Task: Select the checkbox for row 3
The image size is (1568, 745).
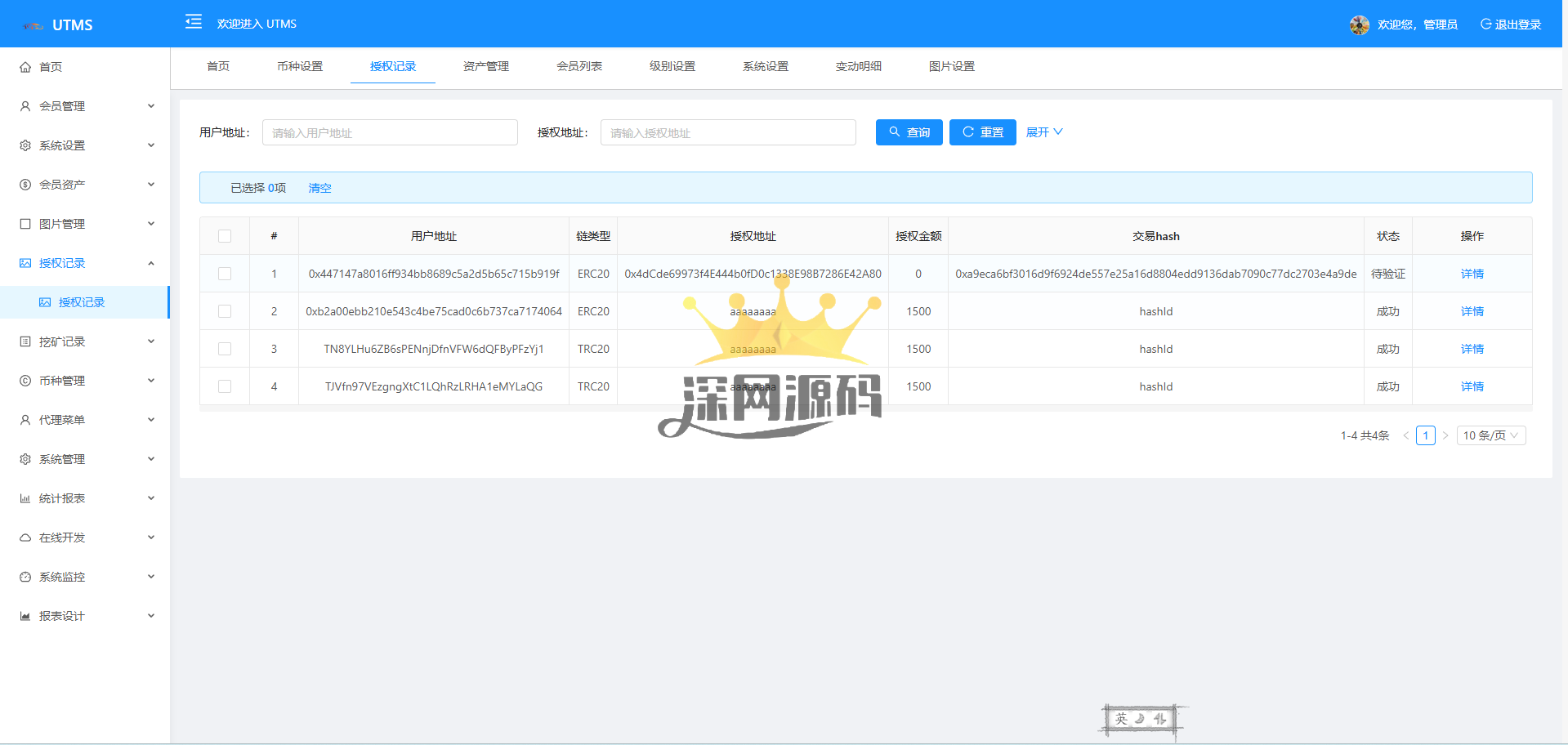Action: pos(225,349)
